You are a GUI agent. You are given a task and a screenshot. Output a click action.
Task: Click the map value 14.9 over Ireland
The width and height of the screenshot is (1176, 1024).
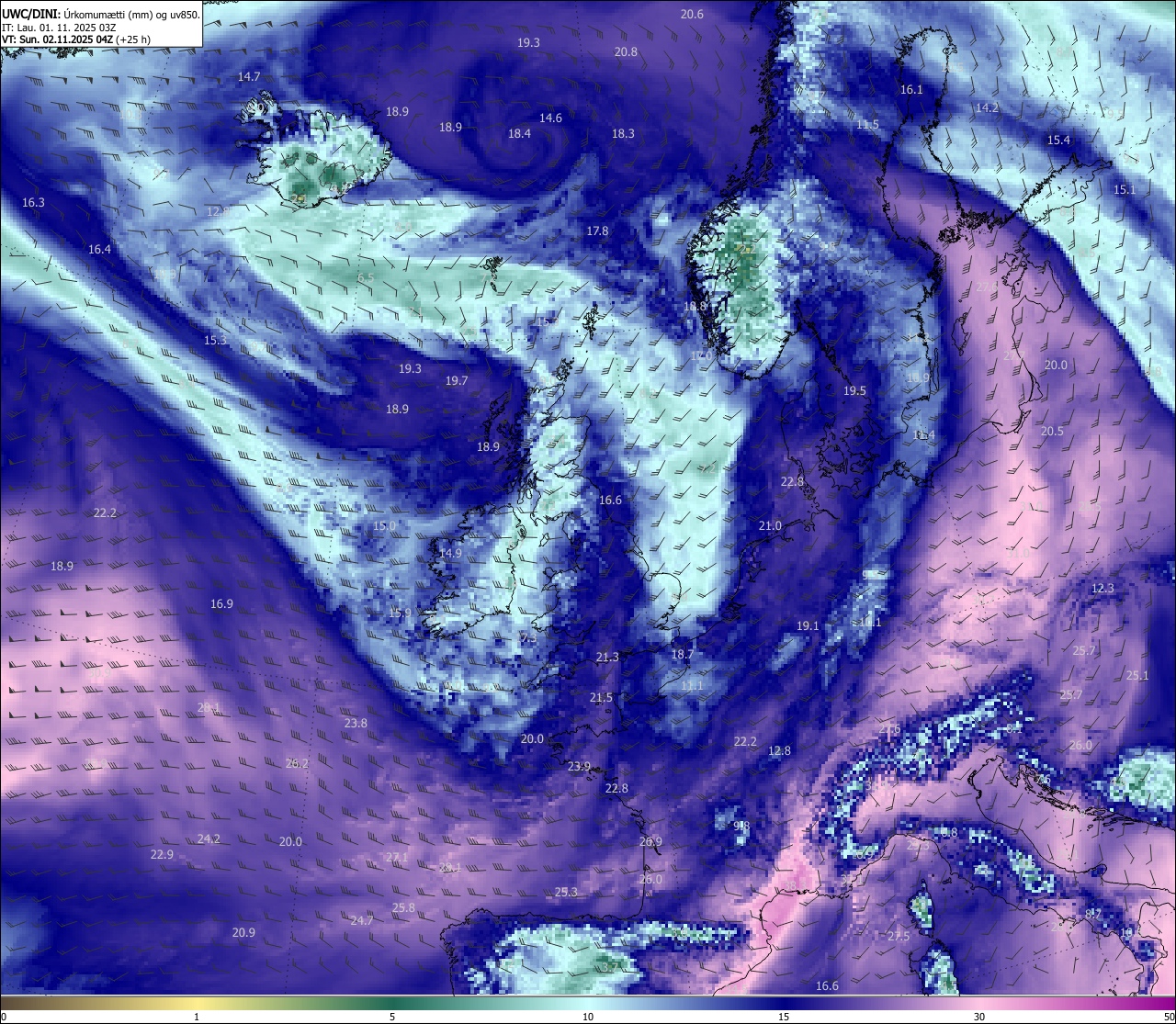[x=450, y=553]
